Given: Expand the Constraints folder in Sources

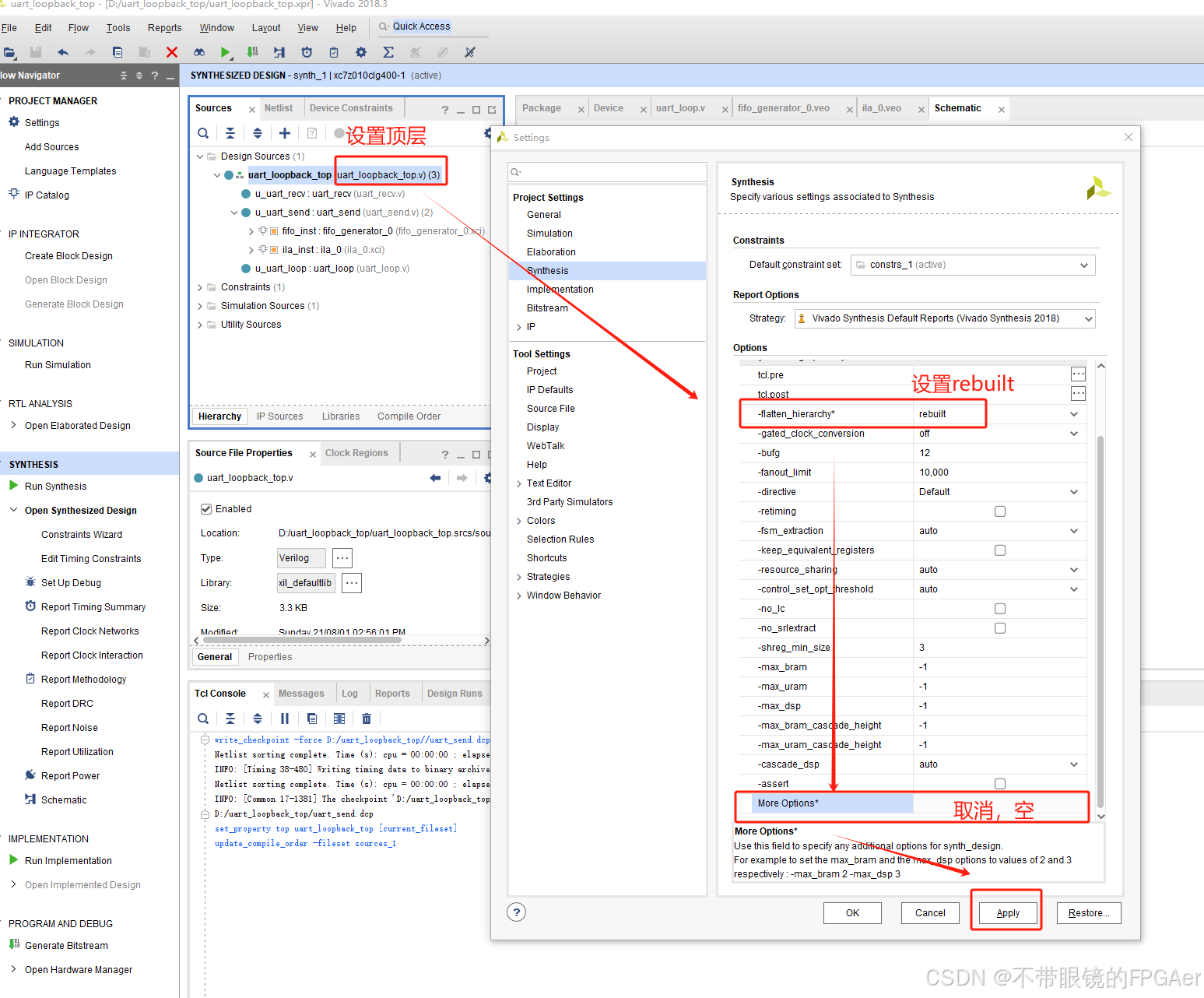Looking at the screenshot, I should coord(200,287).
